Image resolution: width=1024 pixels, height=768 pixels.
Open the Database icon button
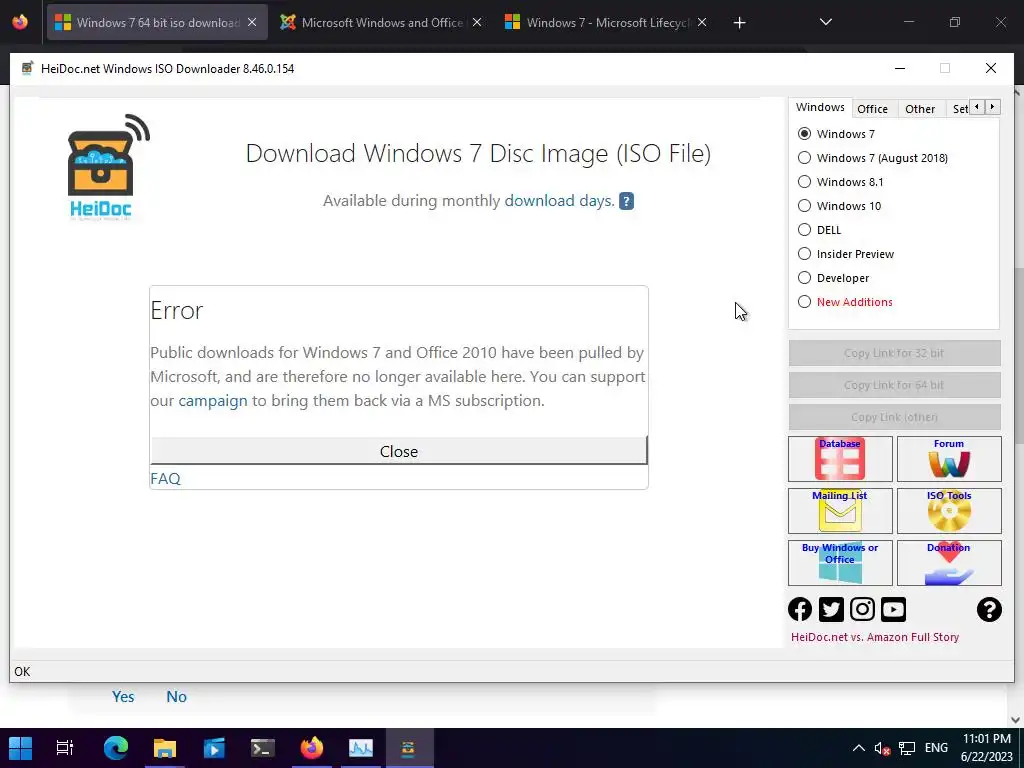click(x=840, y=458)
